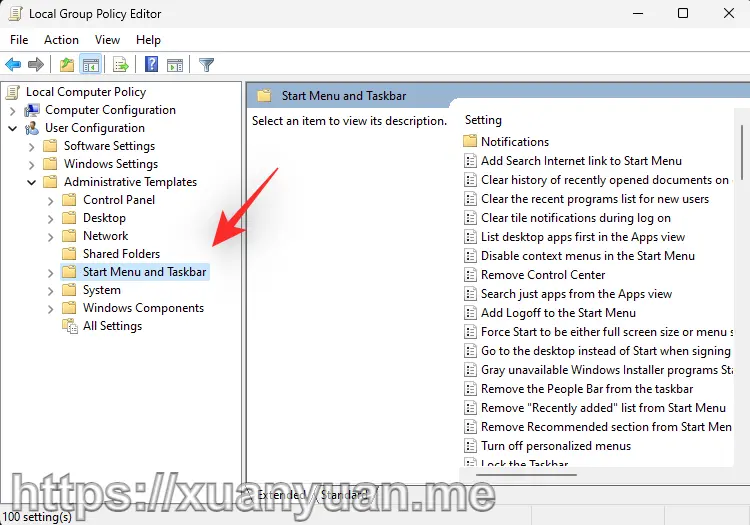Select Remove the People Bar from the taskbar
The height and width of the screenshot is (525, 750).
pos(586,389)
